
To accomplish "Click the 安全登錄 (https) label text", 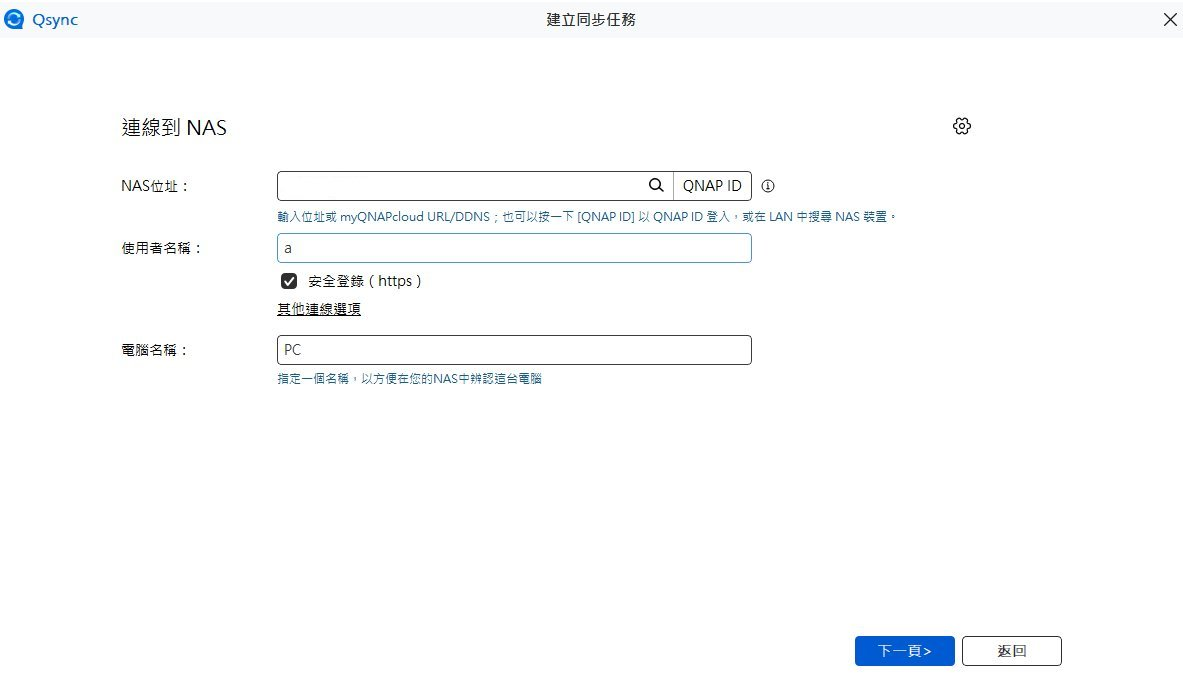I will coord(365,281).
